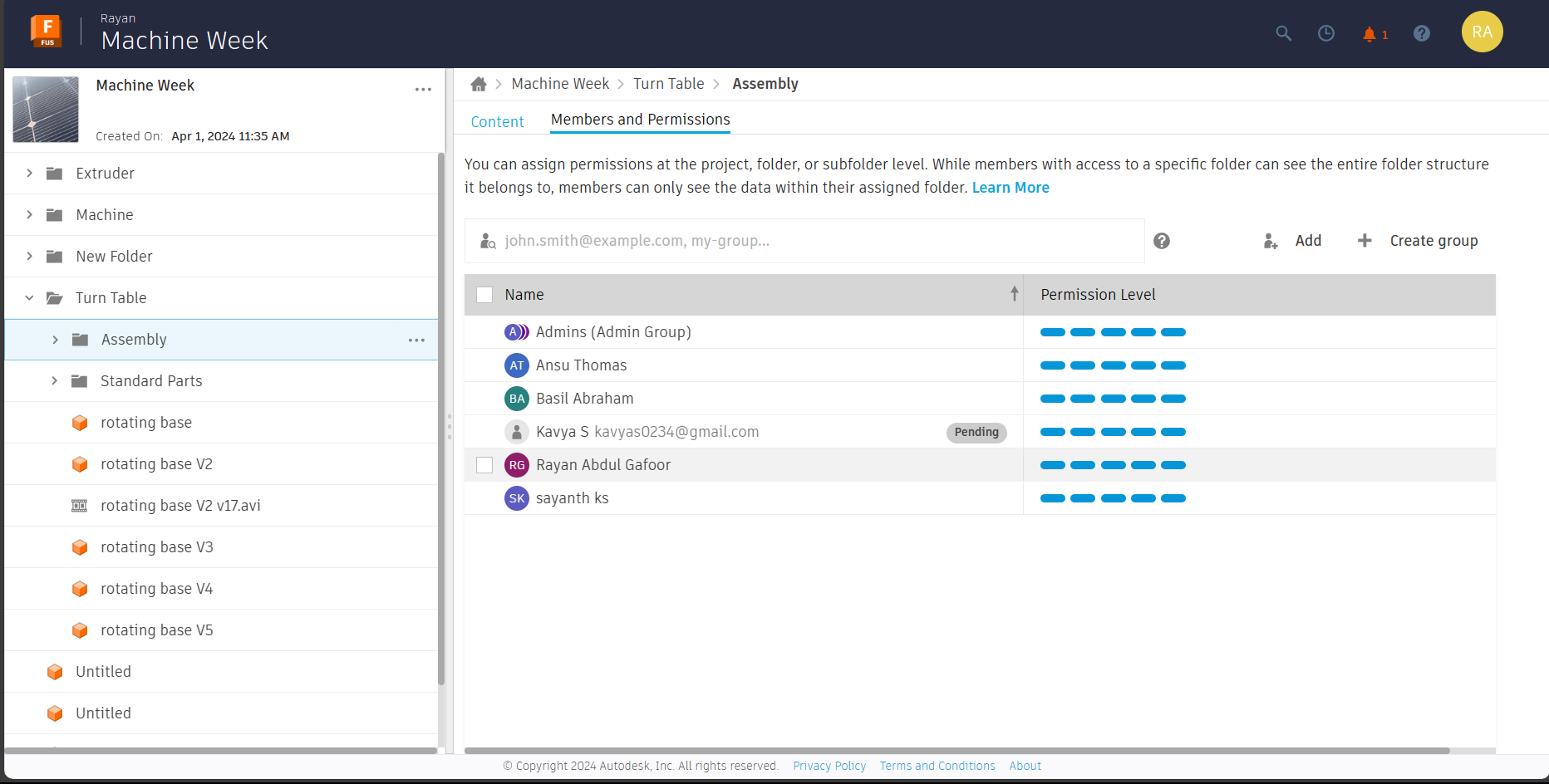The image size is (1549, 784).
Task: Check the Rayan Abdul Gafoor row checkbox
Action: pos(484,465)
